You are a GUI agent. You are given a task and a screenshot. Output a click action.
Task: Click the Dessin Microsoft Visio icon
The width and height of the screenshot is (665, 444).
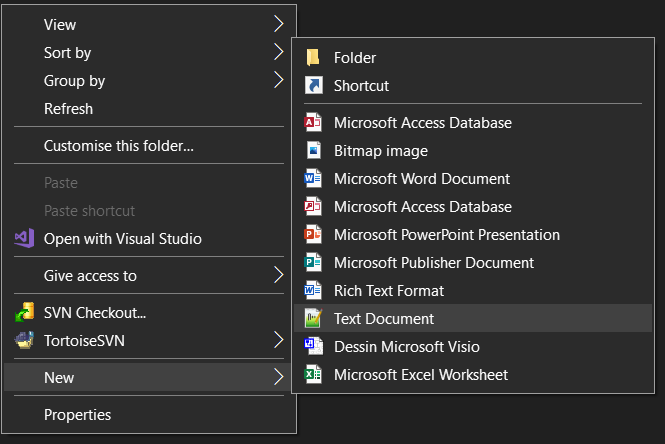313,346
